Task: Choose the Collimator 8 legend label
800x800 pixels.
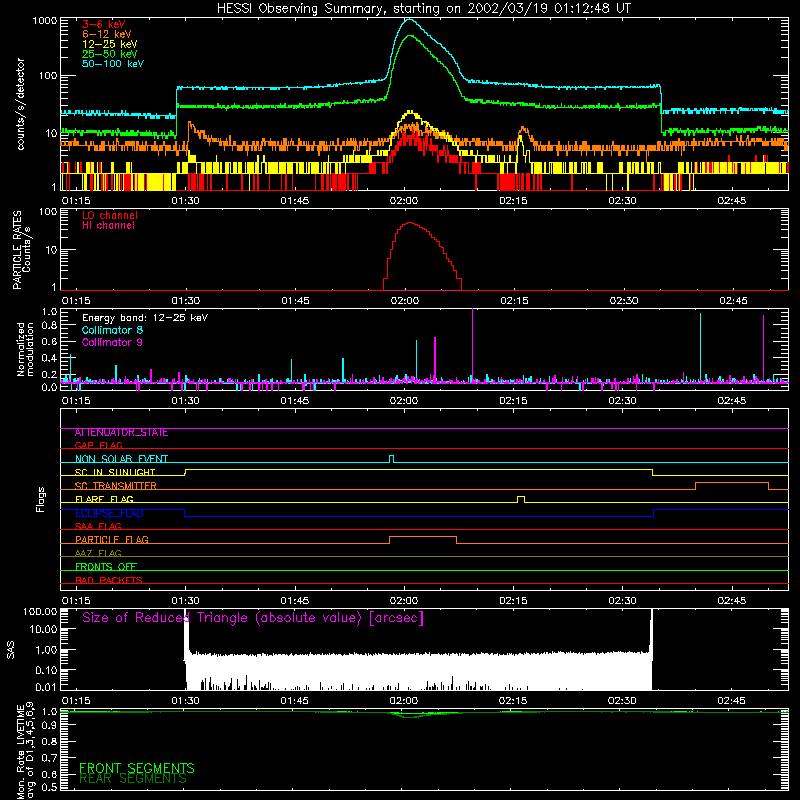Action: point(112,330)
